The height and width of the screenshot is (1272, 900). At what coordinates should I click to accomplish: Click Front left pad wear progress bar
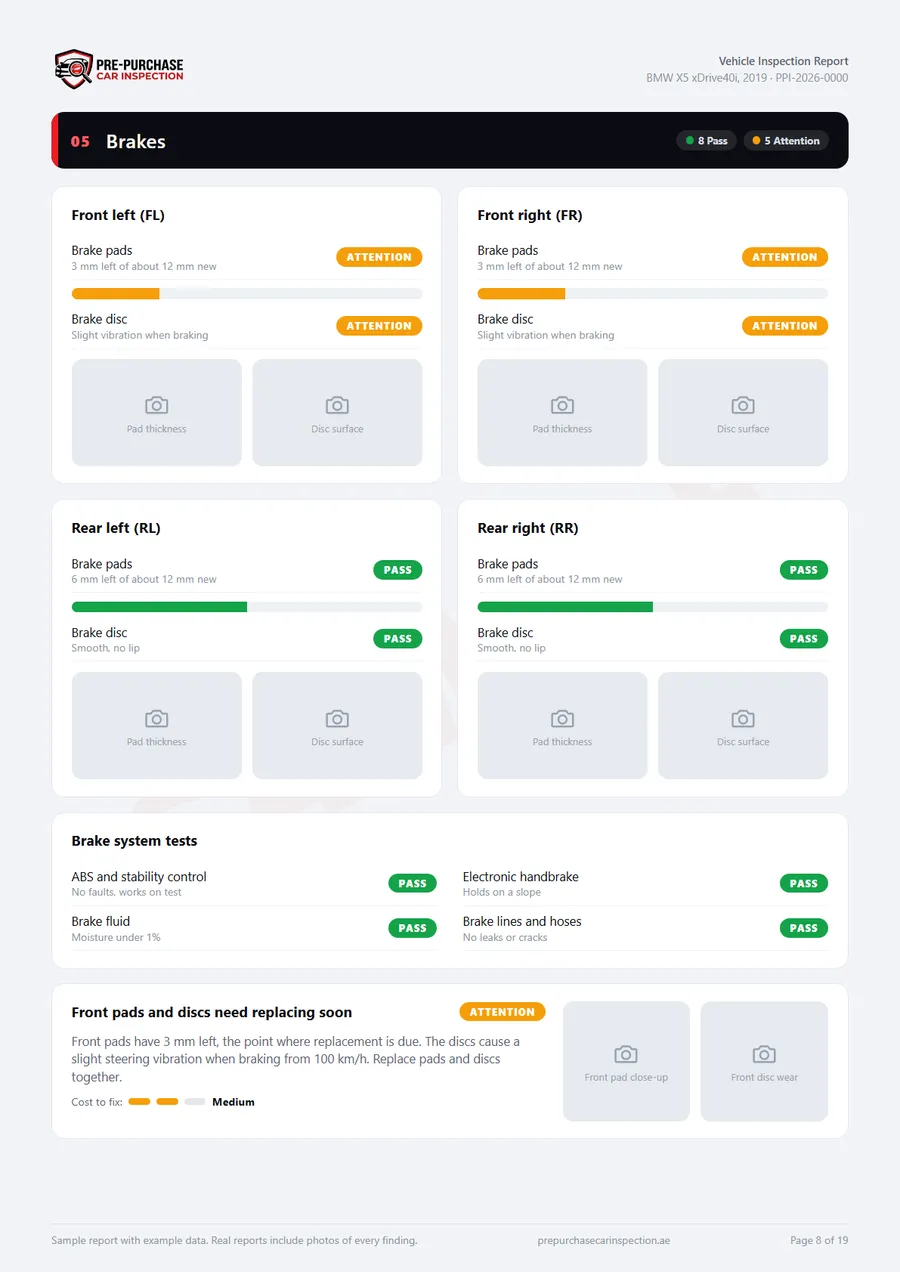point(247,294)
